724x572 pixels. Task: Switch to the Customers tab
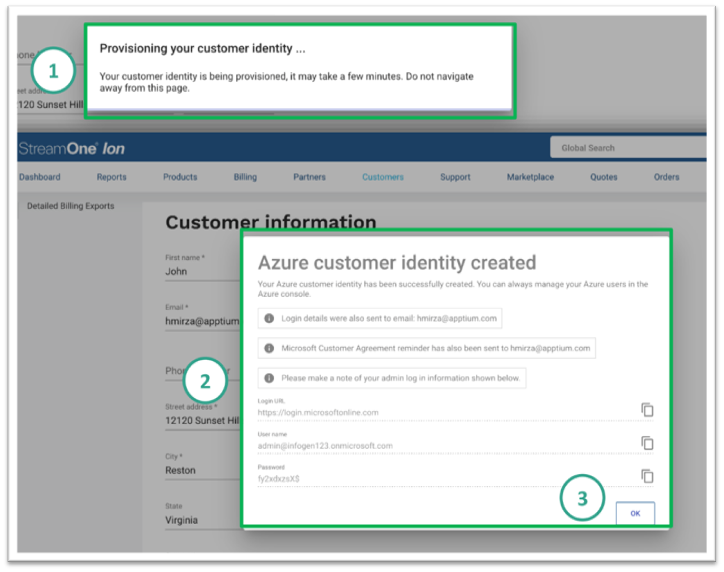pyautogui.click(x=383, y=177)
